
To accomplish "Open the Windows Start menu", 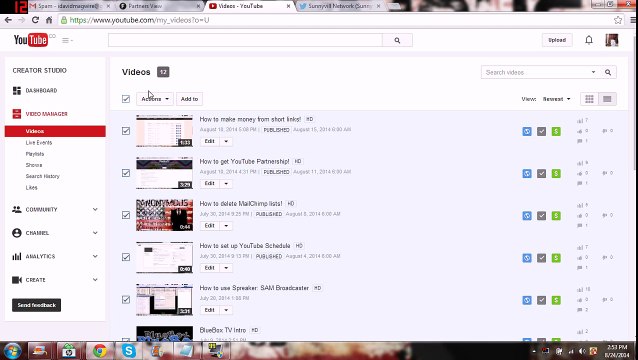I will [12, 351].
